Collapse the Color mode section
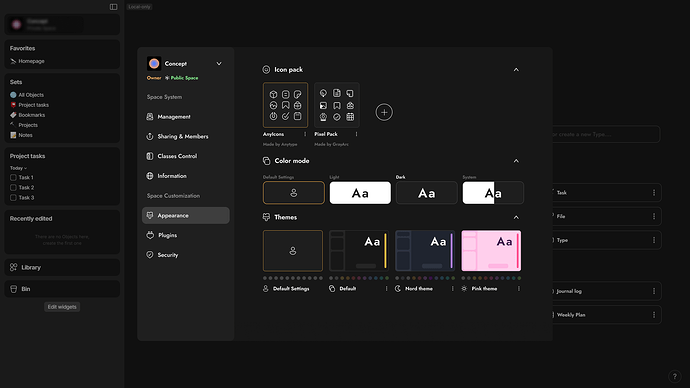The image size is (690, 388). coord(516,161)
